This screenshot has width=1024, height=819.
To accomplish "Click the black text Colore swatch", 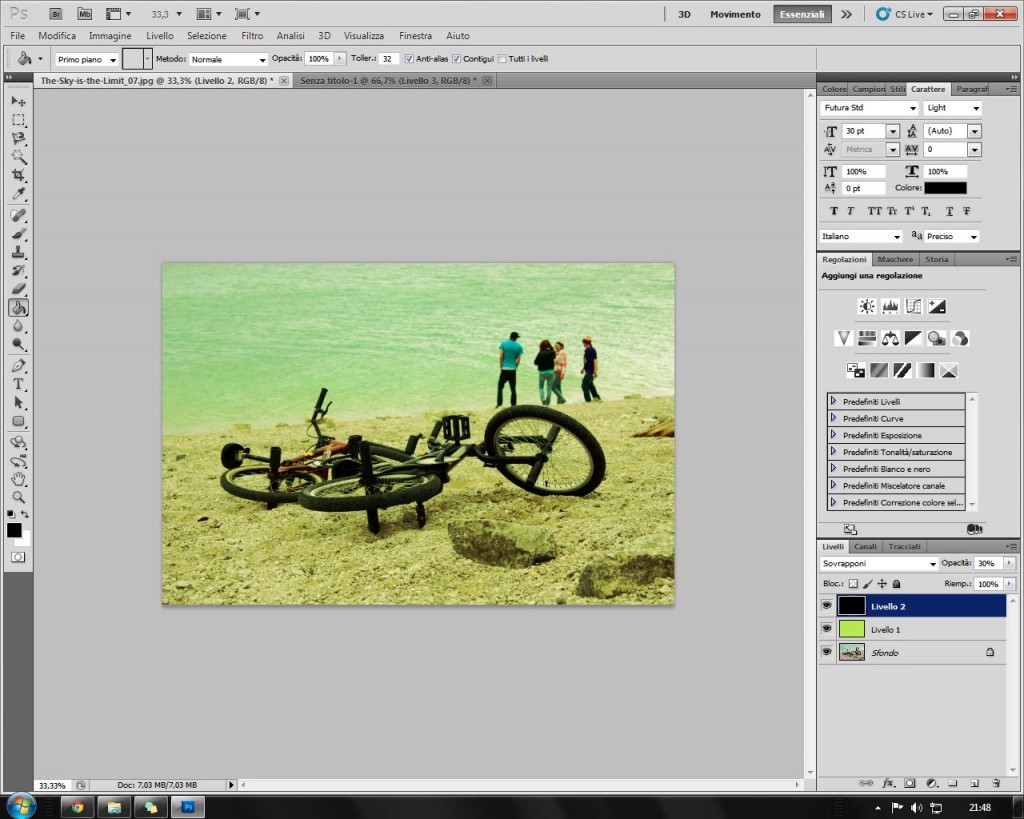I will tap(945, 188).
